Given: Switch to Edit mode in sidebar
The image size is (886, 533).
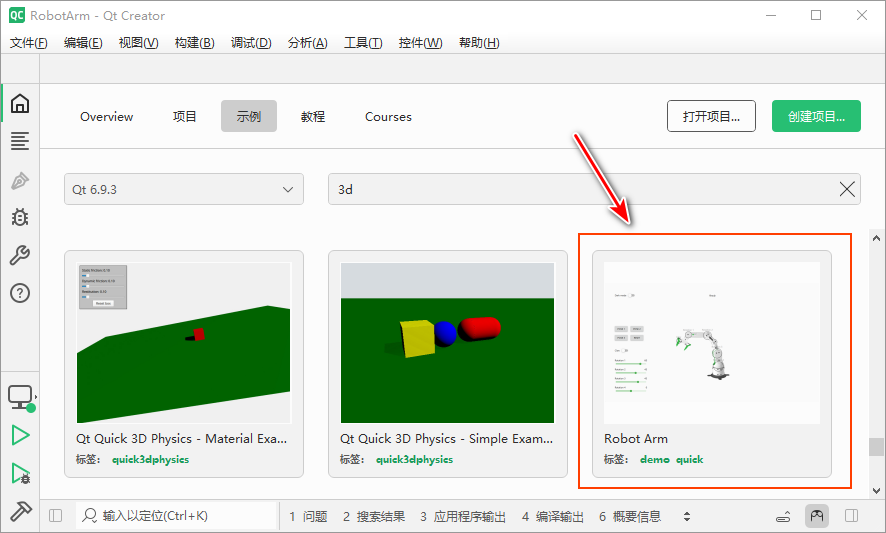Looking at the screenshot, I should tap(19, 141).
